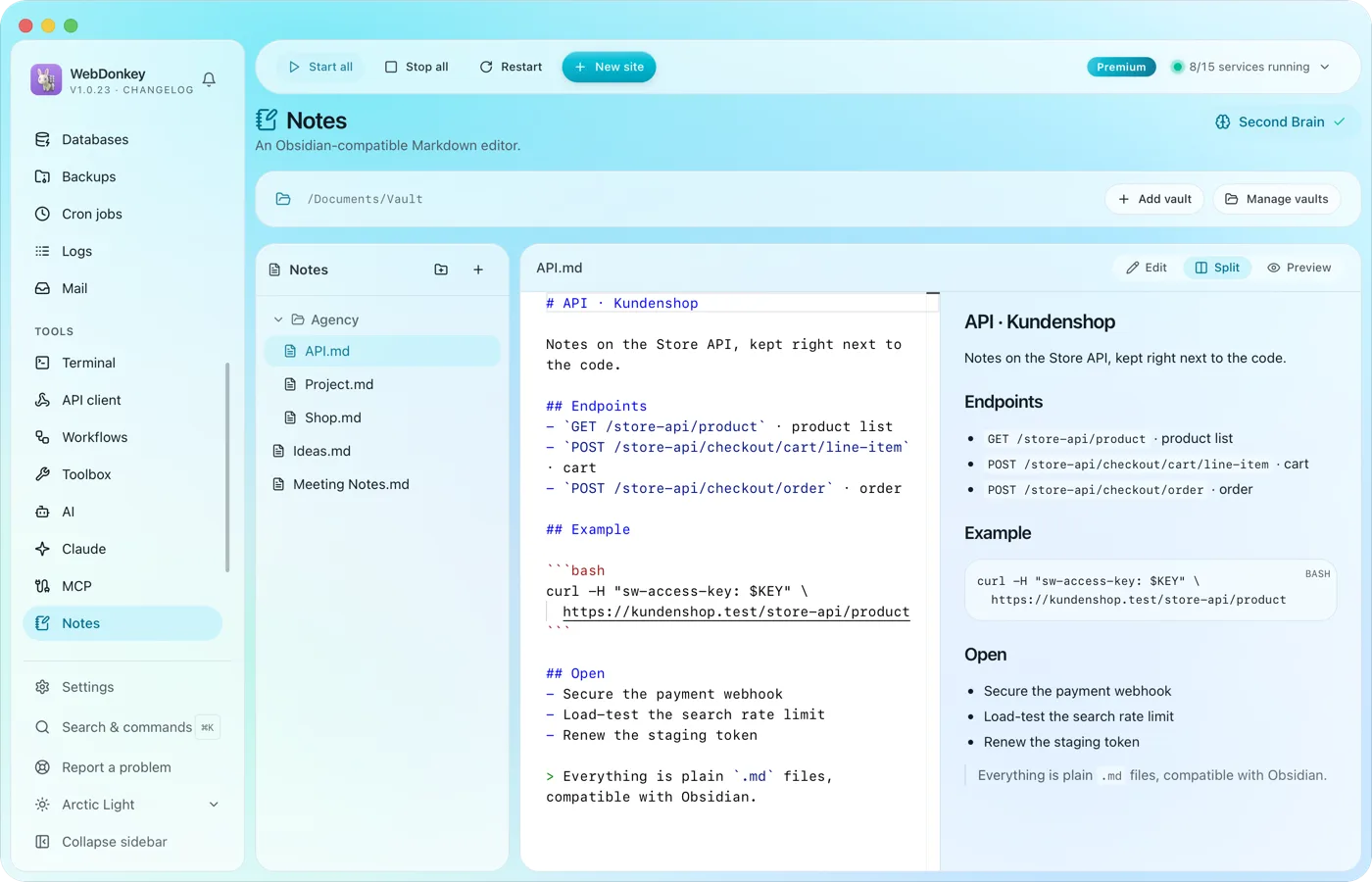Open Meeting Notes.md note

pos(382,484)
